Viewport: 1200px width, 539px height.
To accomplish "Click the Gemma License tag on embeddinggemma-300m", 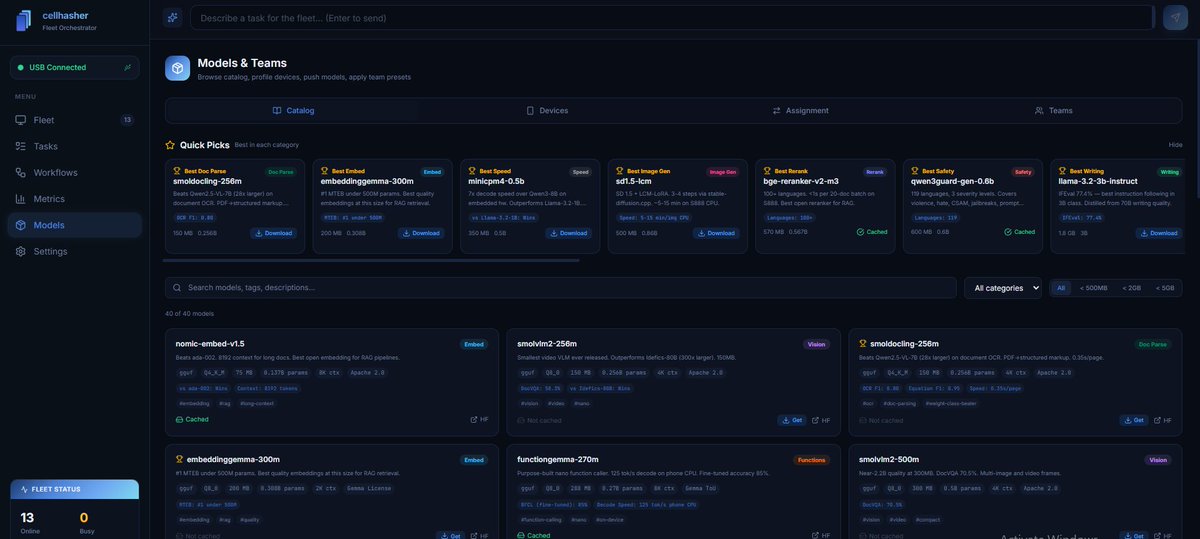I will 370,488.
